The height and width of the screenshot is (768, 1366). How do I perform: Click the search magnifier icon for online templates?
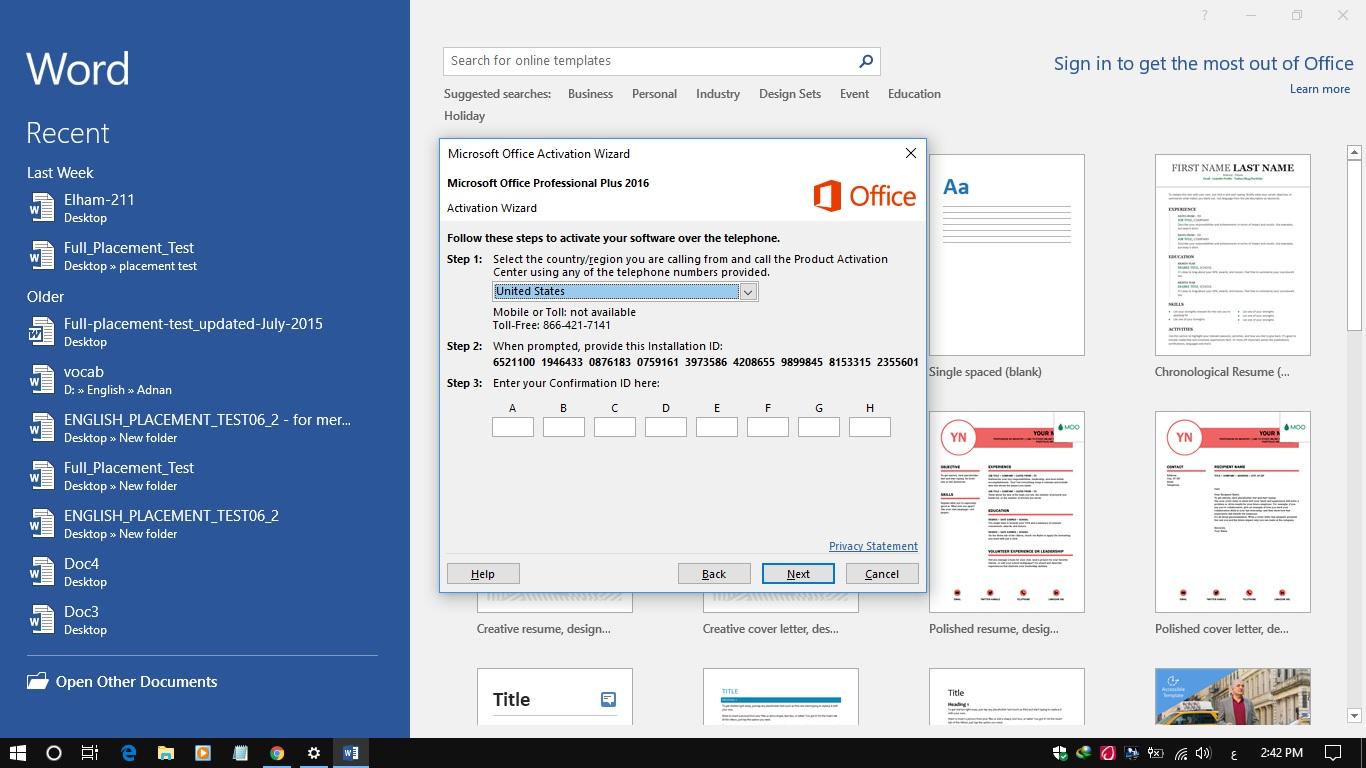click(x=866, y=61)
